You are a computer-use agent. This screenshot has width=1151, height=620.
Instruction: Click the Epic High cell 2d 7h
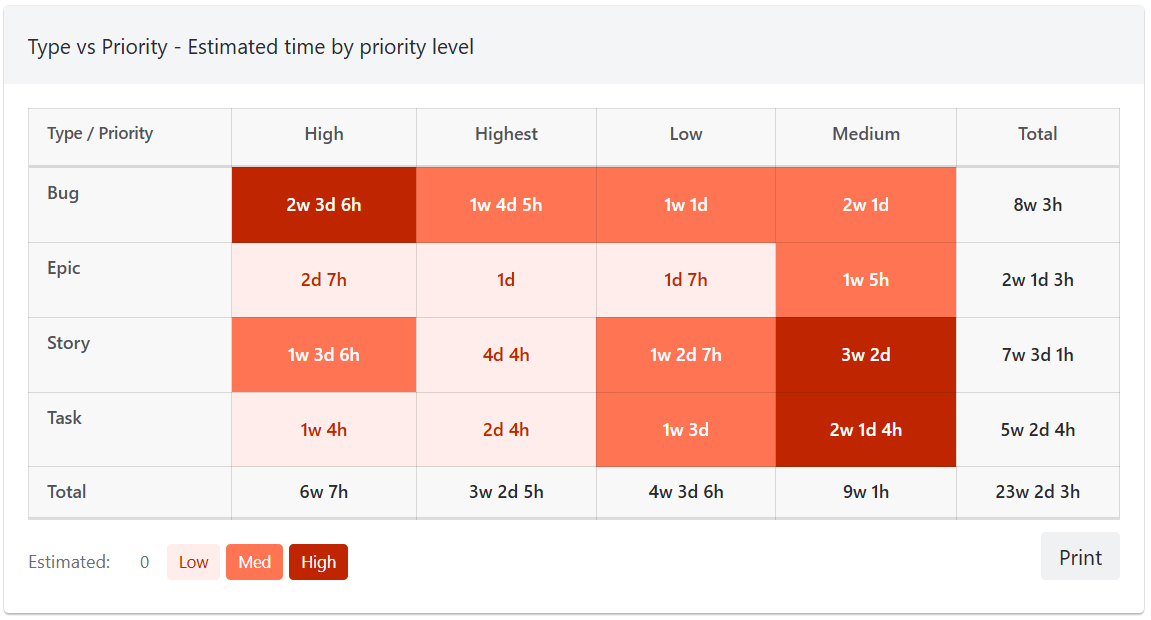[x=324, y=280]
